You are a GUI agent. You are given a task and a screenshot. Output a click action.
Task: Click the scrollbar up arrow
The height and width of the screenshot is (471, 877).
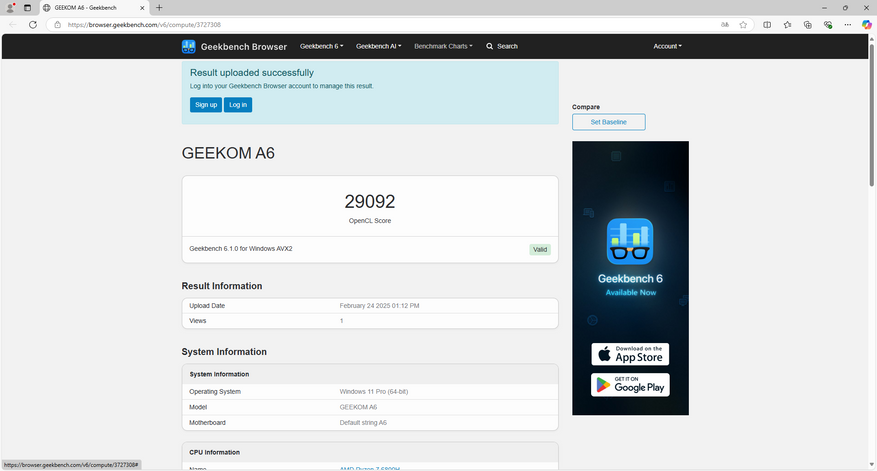871,39
